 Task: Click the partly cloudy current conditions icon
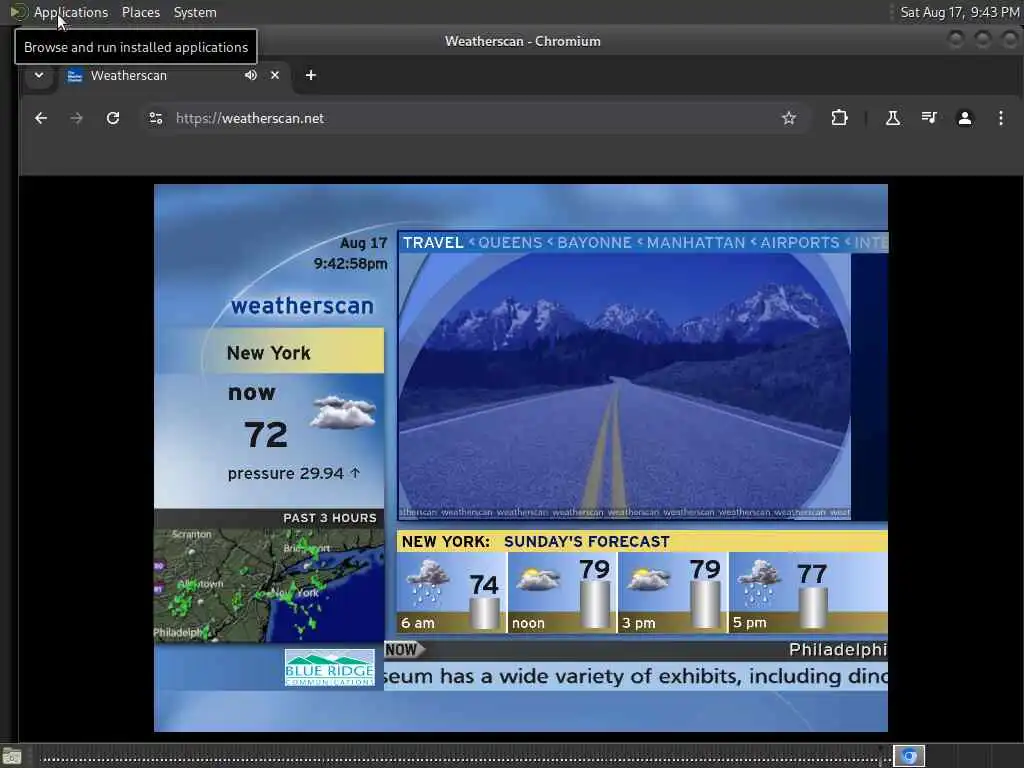click(343, 412)
